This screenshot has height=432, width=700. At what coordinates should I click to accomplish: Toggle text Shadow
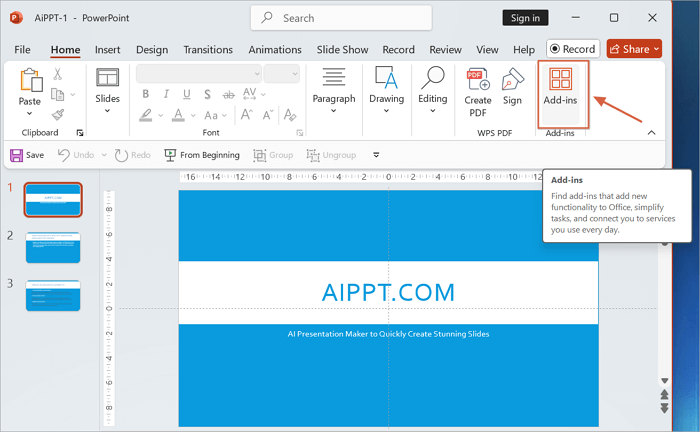click(207, 94)
